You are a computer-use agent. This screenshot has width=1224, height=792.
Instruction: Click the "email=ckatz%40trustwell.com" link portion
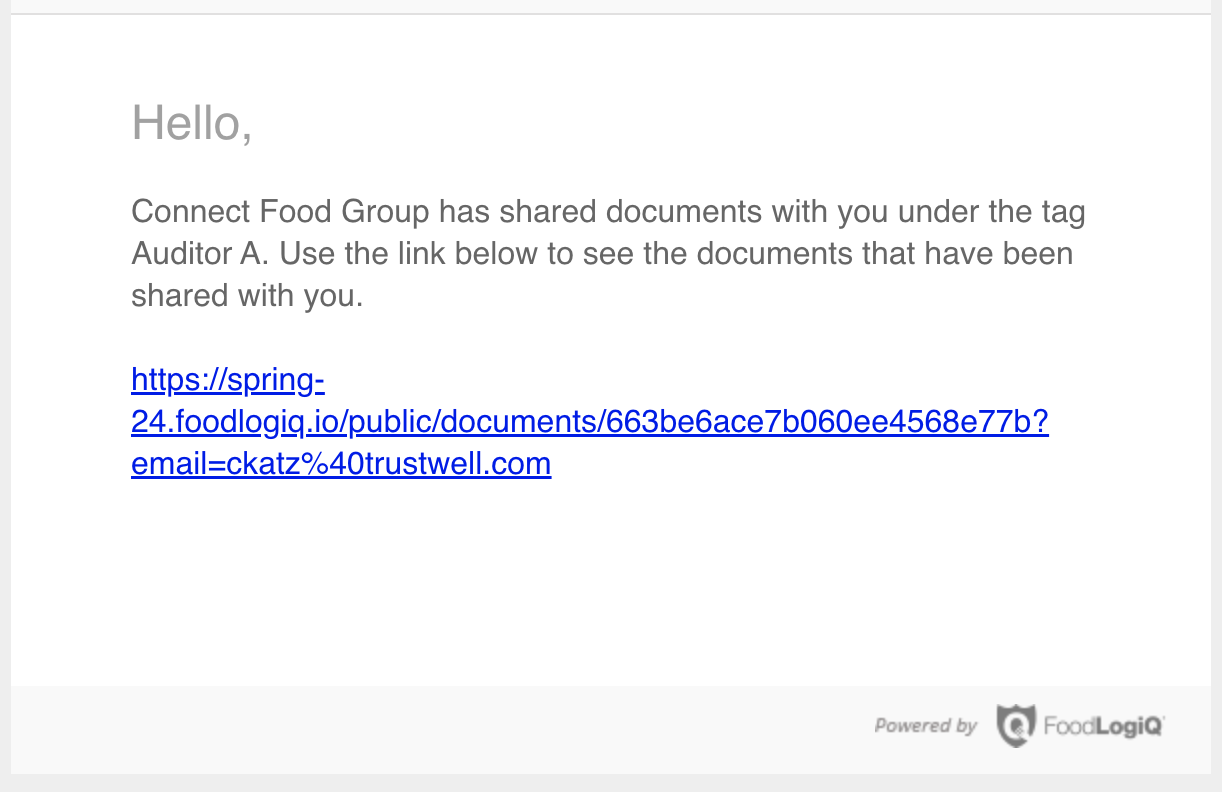[x=341, y=464]
